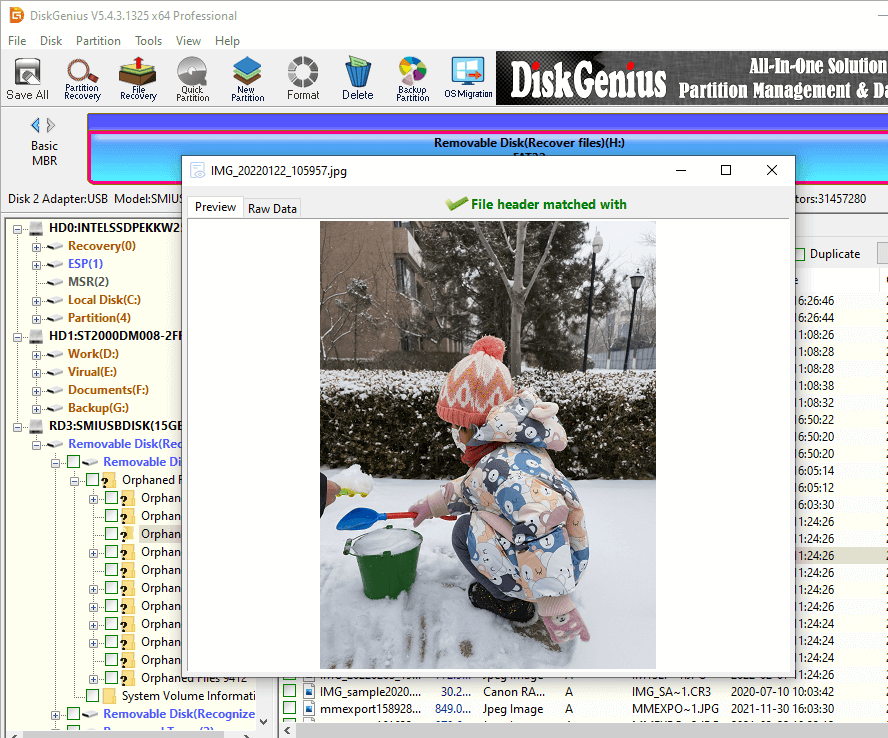The width and height of the screenshot is (888, 738).
Task: Expand the Local Disk(C:) tree node
Action: point(37,300)
